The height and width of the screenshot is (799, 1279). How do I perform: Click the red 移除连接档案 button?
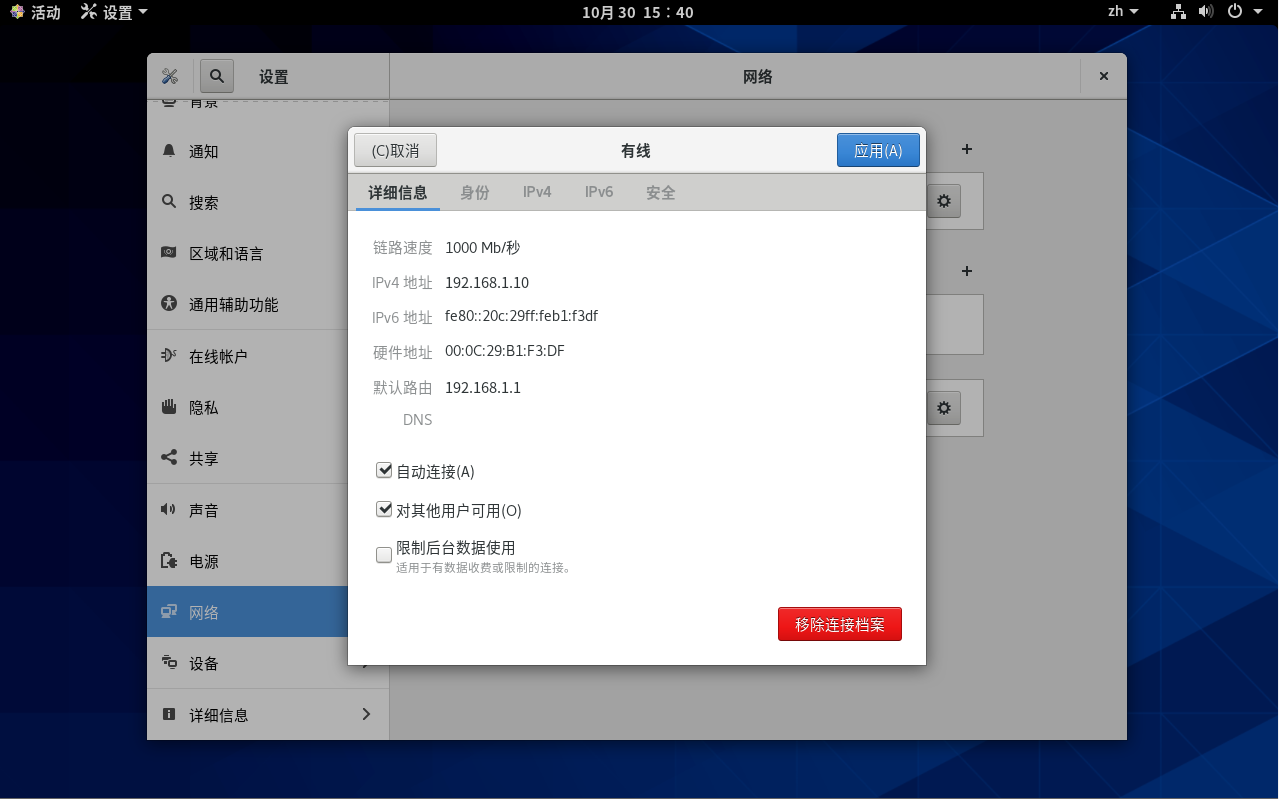840,624
